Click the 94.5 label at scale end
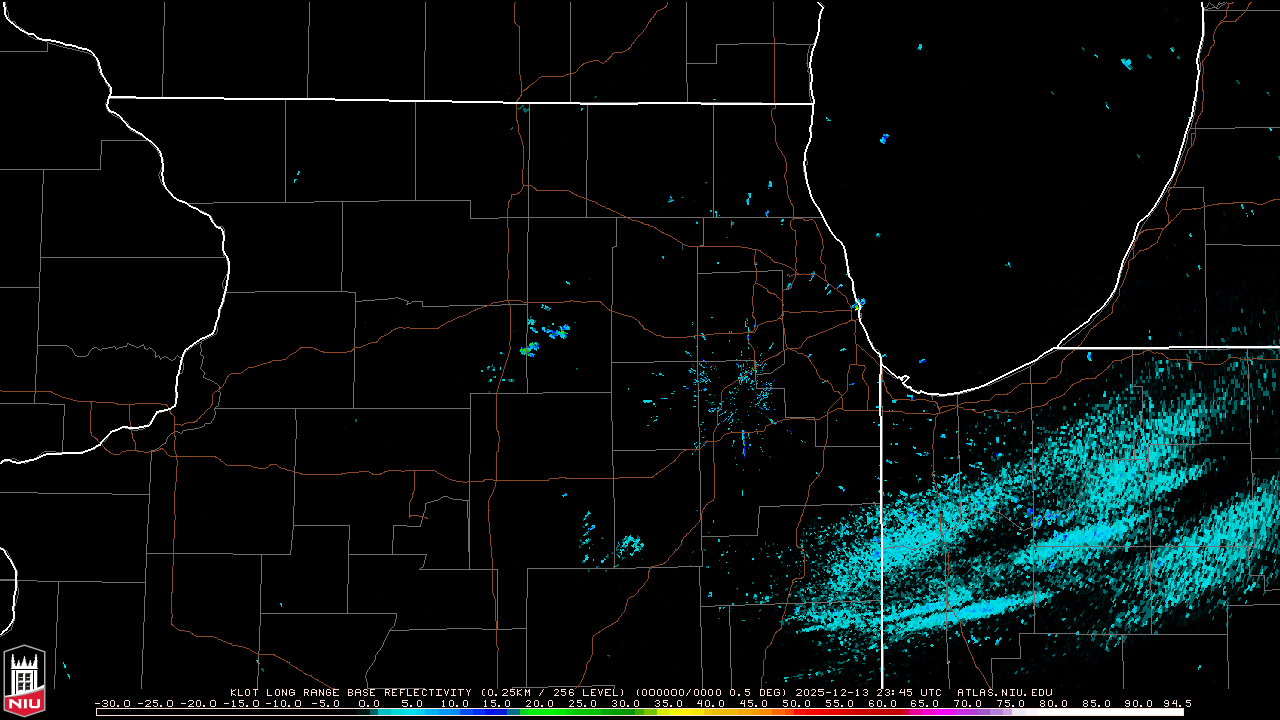 [x=1176, y=703]
